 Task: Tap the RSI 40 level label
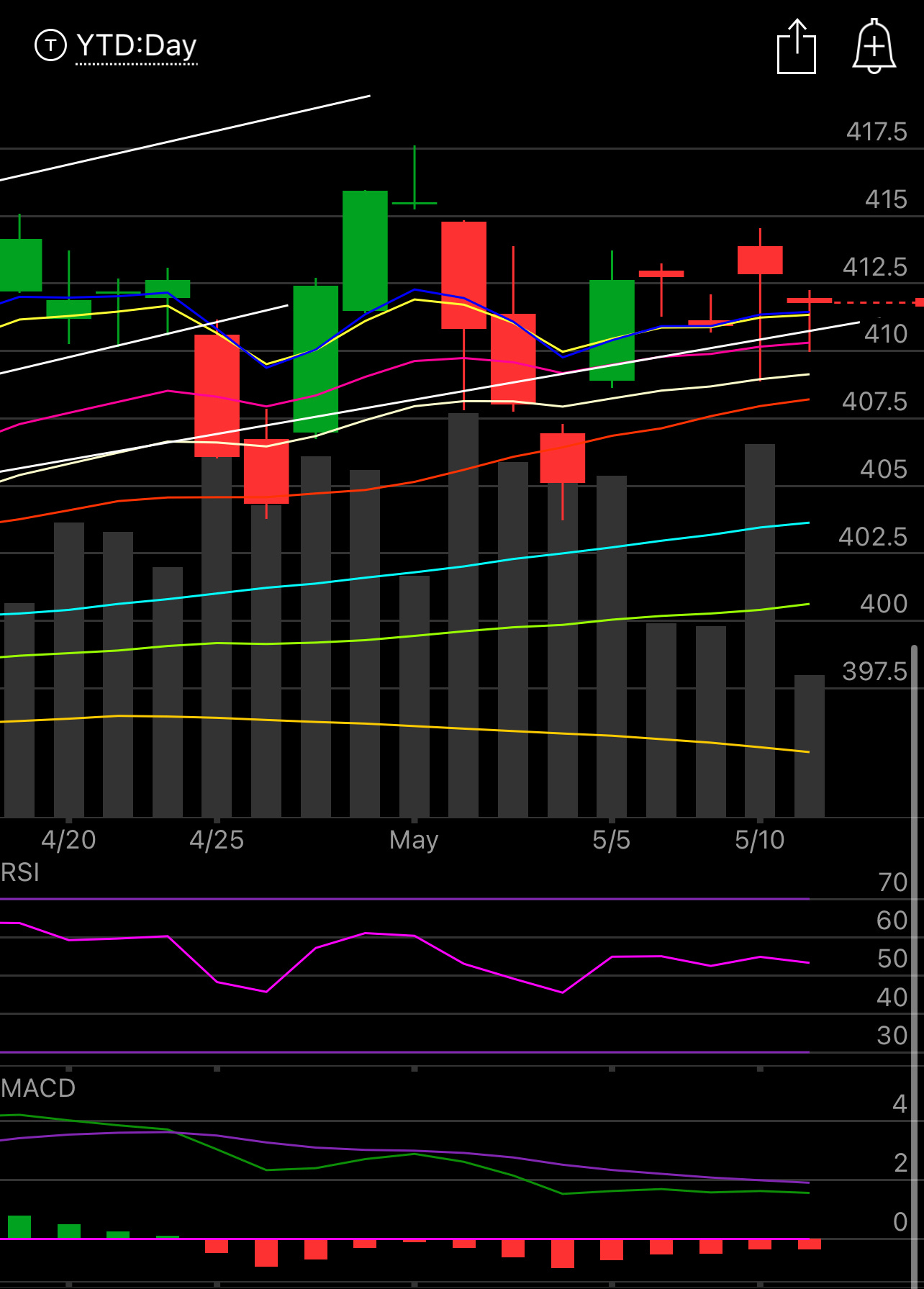[x=892, y=998]
